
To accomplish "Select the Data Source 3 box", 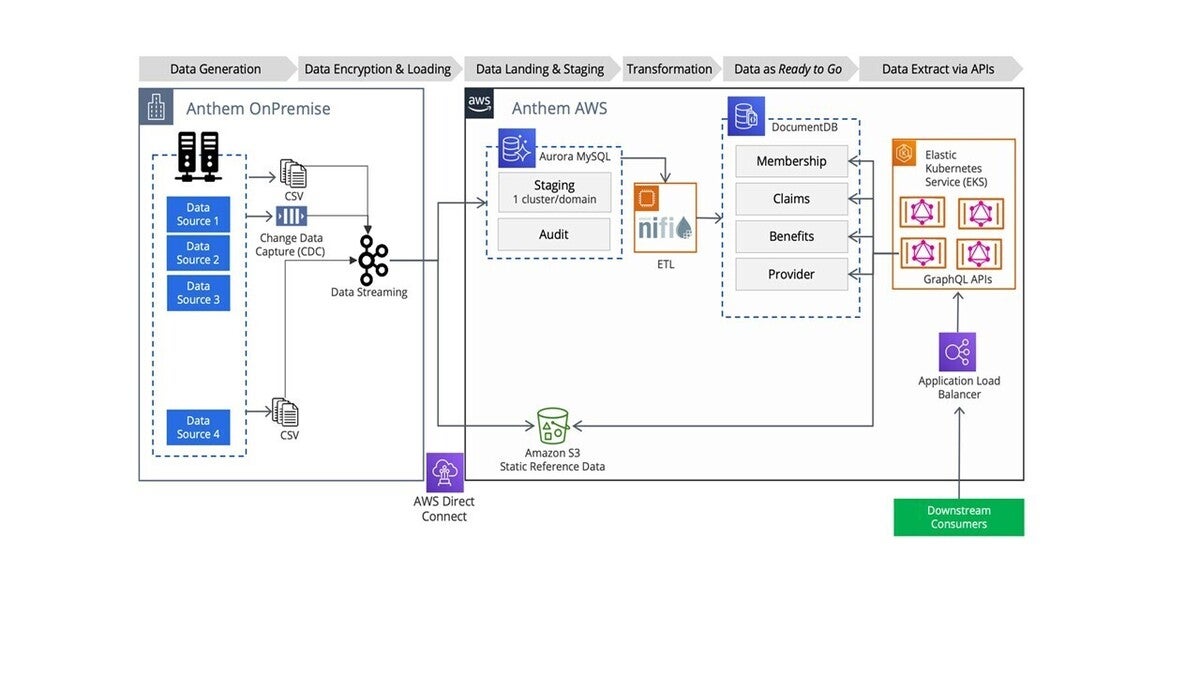I will click(198, 293).
